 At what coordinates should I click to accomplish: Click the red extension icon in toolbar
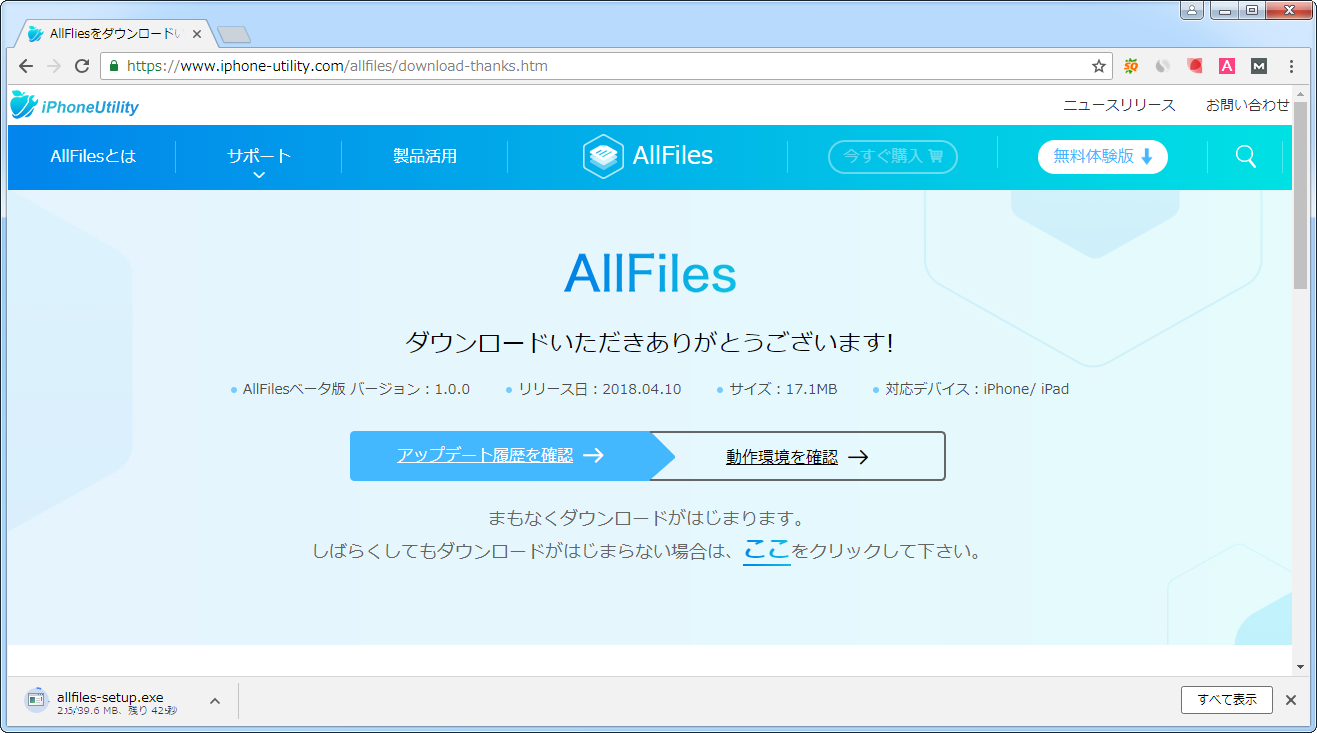[1195, 66]
